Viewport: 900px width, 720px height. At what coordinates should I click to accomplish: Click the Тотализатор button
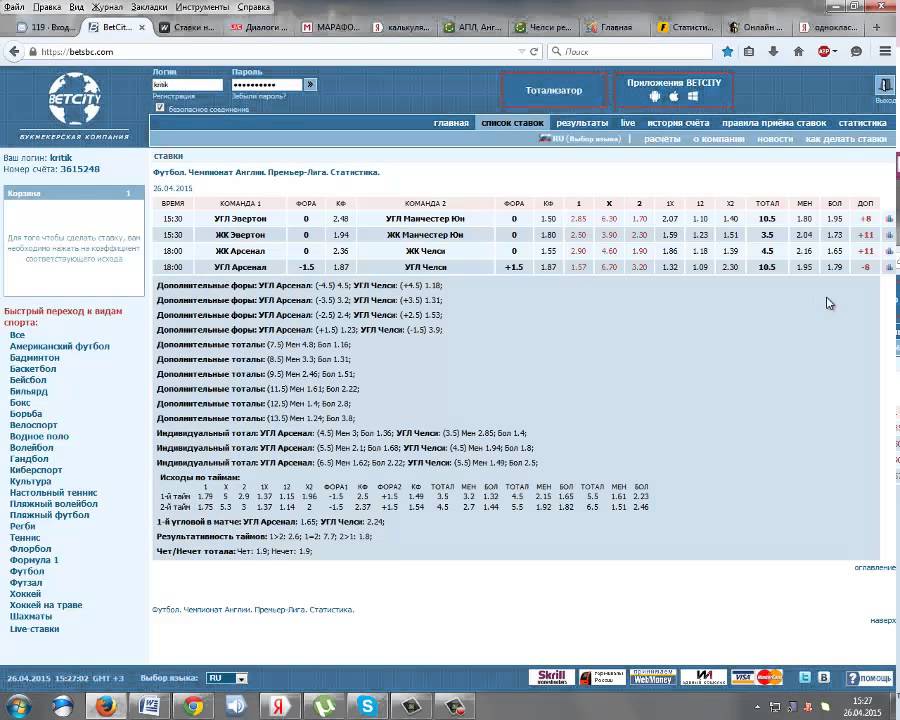point(554,90)
